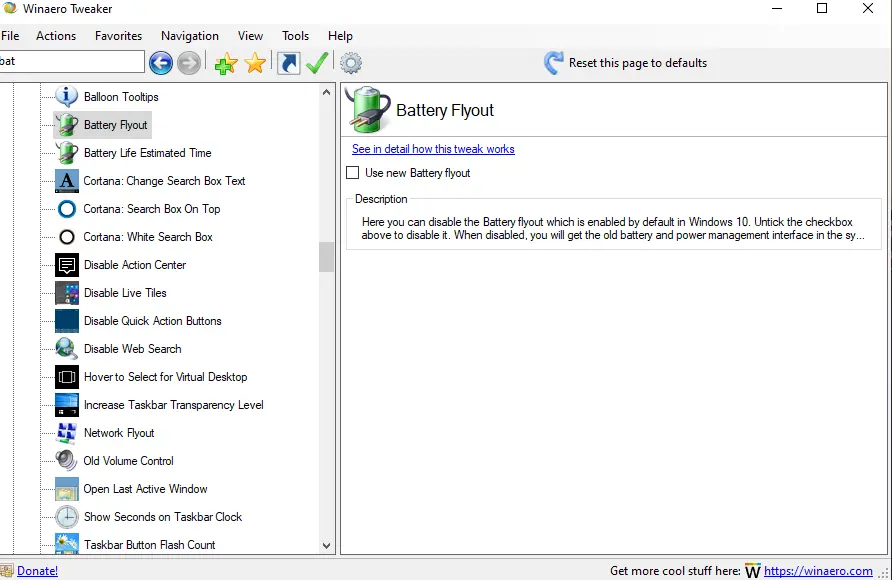Click the Winaero W logo in status bar
892x580 pixels.
[753, 571]
